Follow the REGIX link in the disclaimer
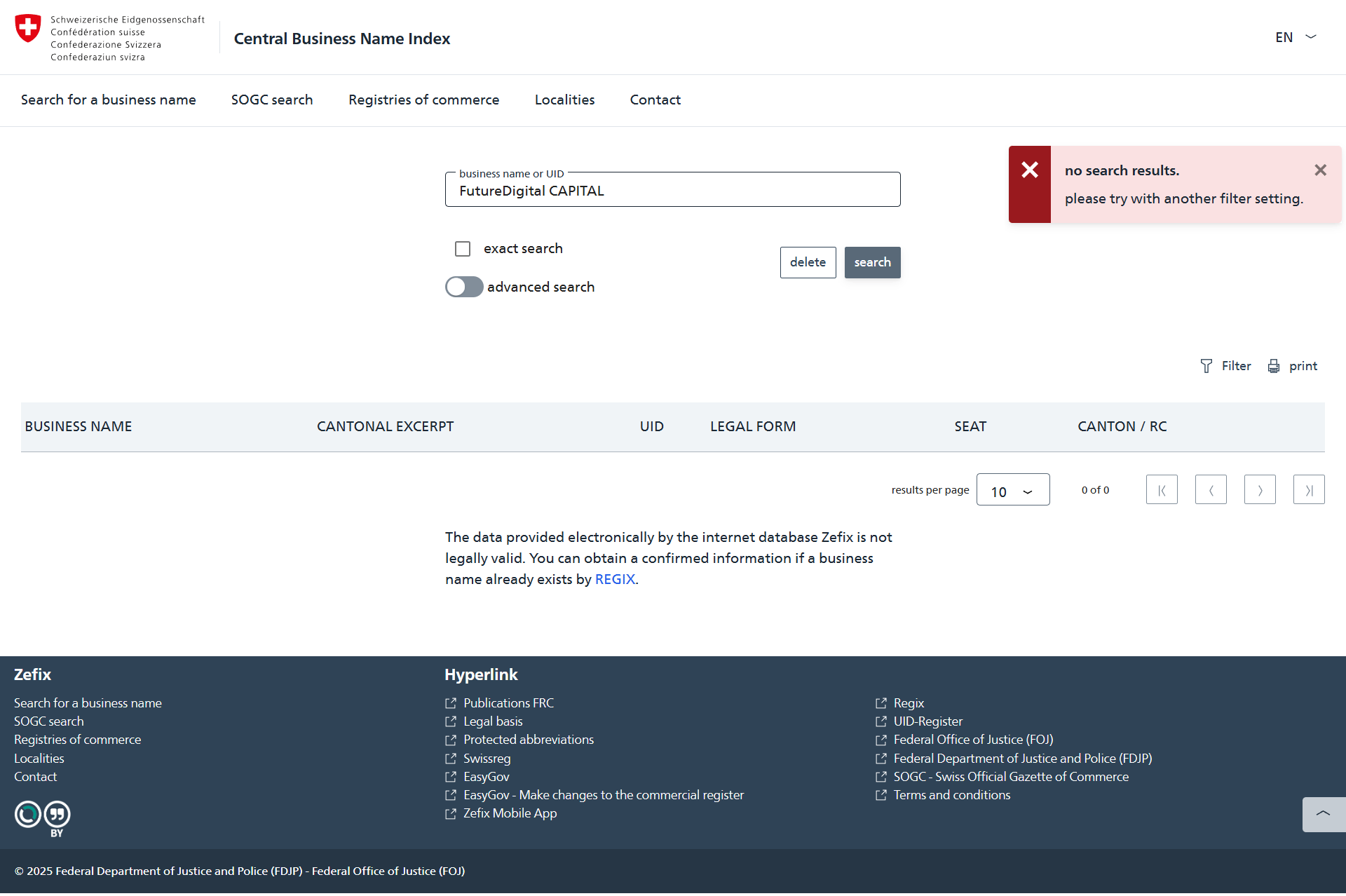This screenshot has height=896, width=1346. [615, 579]
